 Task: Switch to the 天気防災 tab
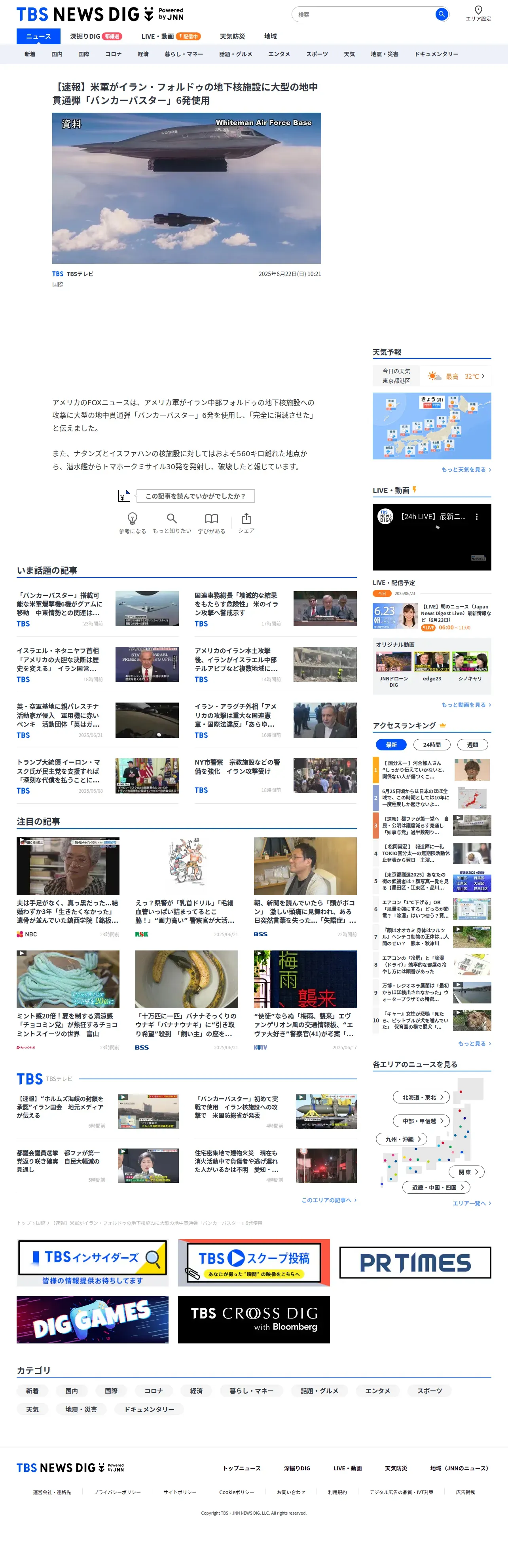[x=232, y=36]
